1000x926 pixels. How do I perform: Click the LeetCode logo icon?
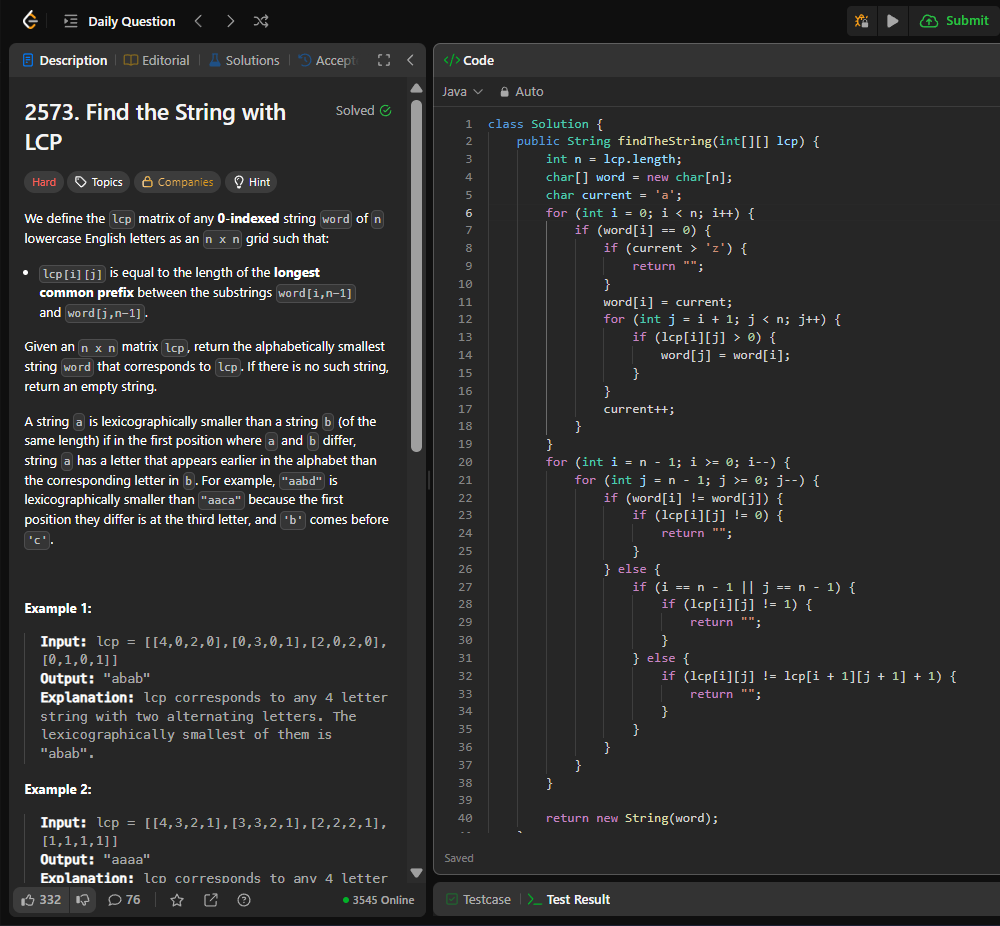coord(30,21)
